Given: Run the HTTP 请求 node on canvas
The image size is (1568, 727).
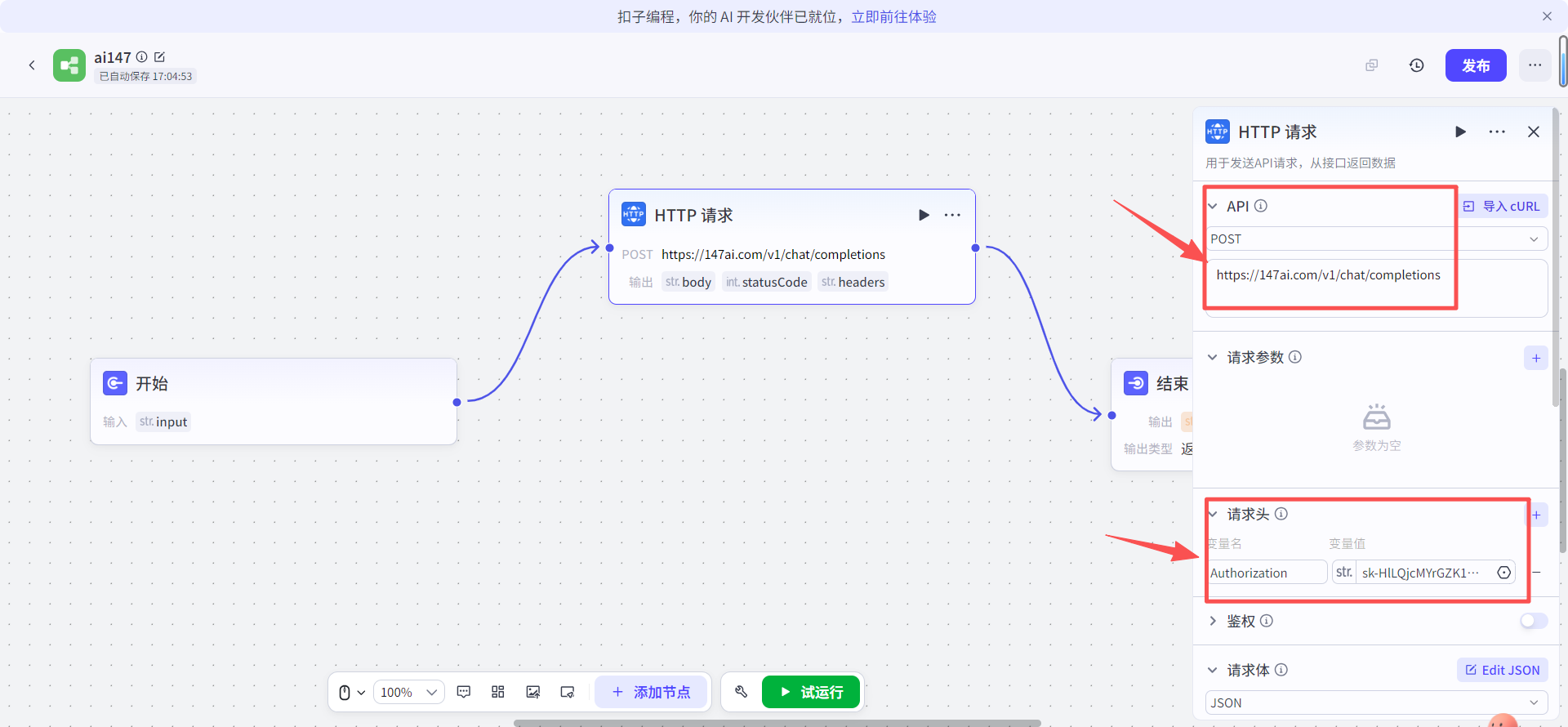Looking at the screenshot, I should [924, 215].
